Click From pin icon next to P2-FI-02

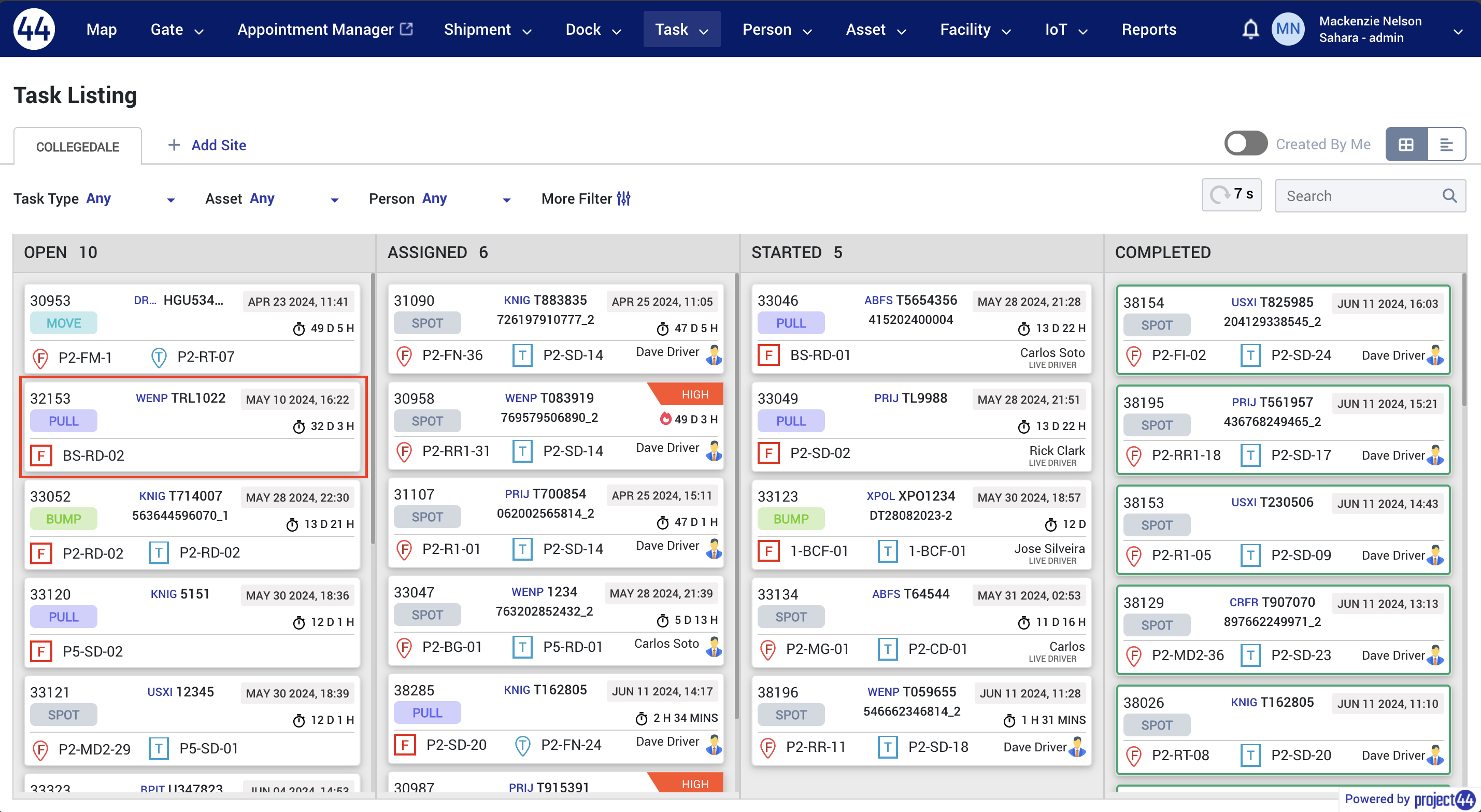[x=1134, y=356]
